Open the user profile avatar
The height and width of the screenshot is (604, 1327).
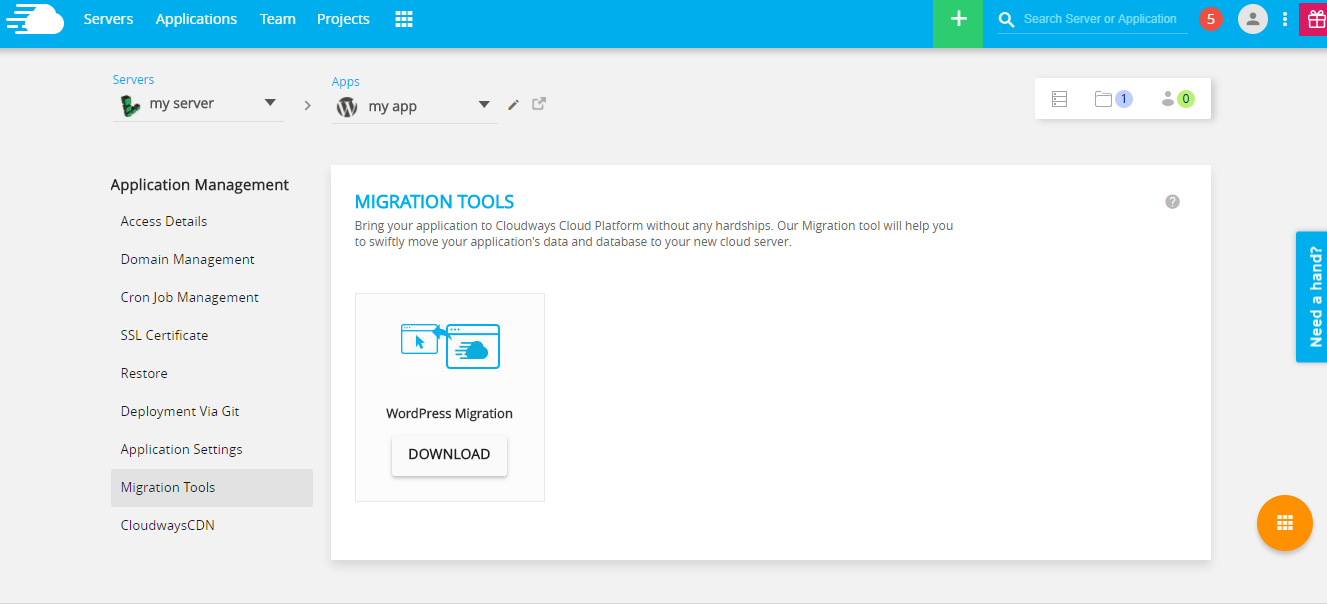(x=1253, y=19)
